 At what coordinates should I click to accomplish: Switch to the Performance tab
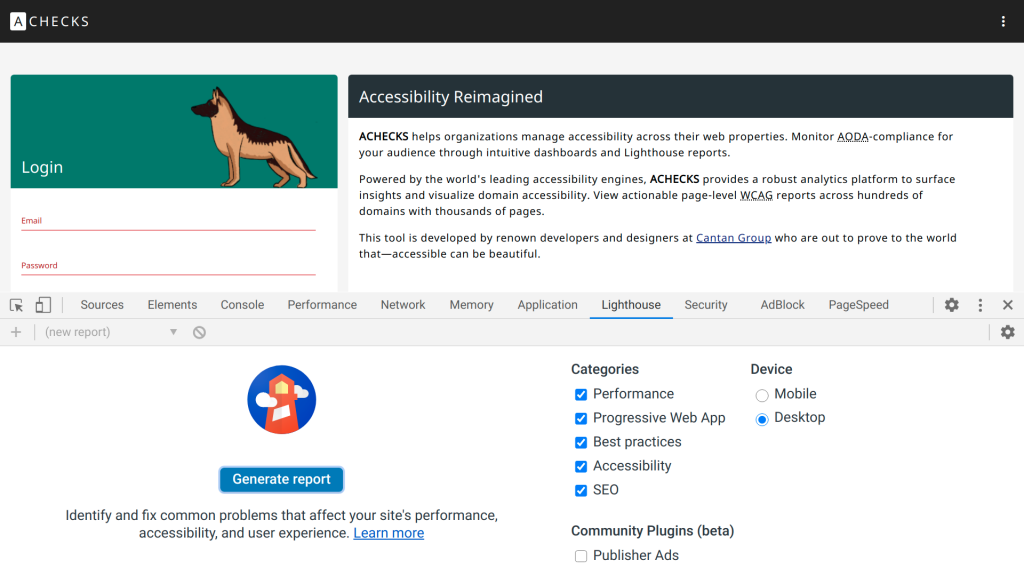click(x=322, y=305)
